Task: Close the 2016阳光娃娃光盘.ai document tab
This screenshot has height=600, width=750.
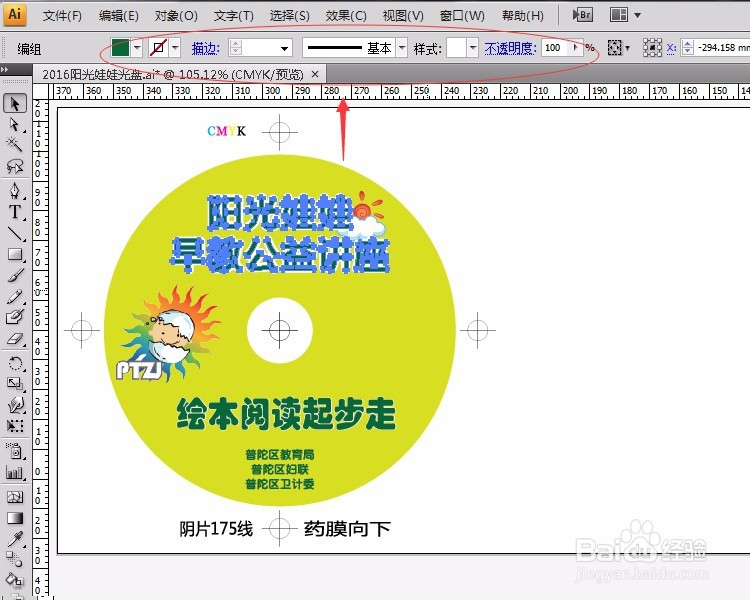Action: (315, 74)
